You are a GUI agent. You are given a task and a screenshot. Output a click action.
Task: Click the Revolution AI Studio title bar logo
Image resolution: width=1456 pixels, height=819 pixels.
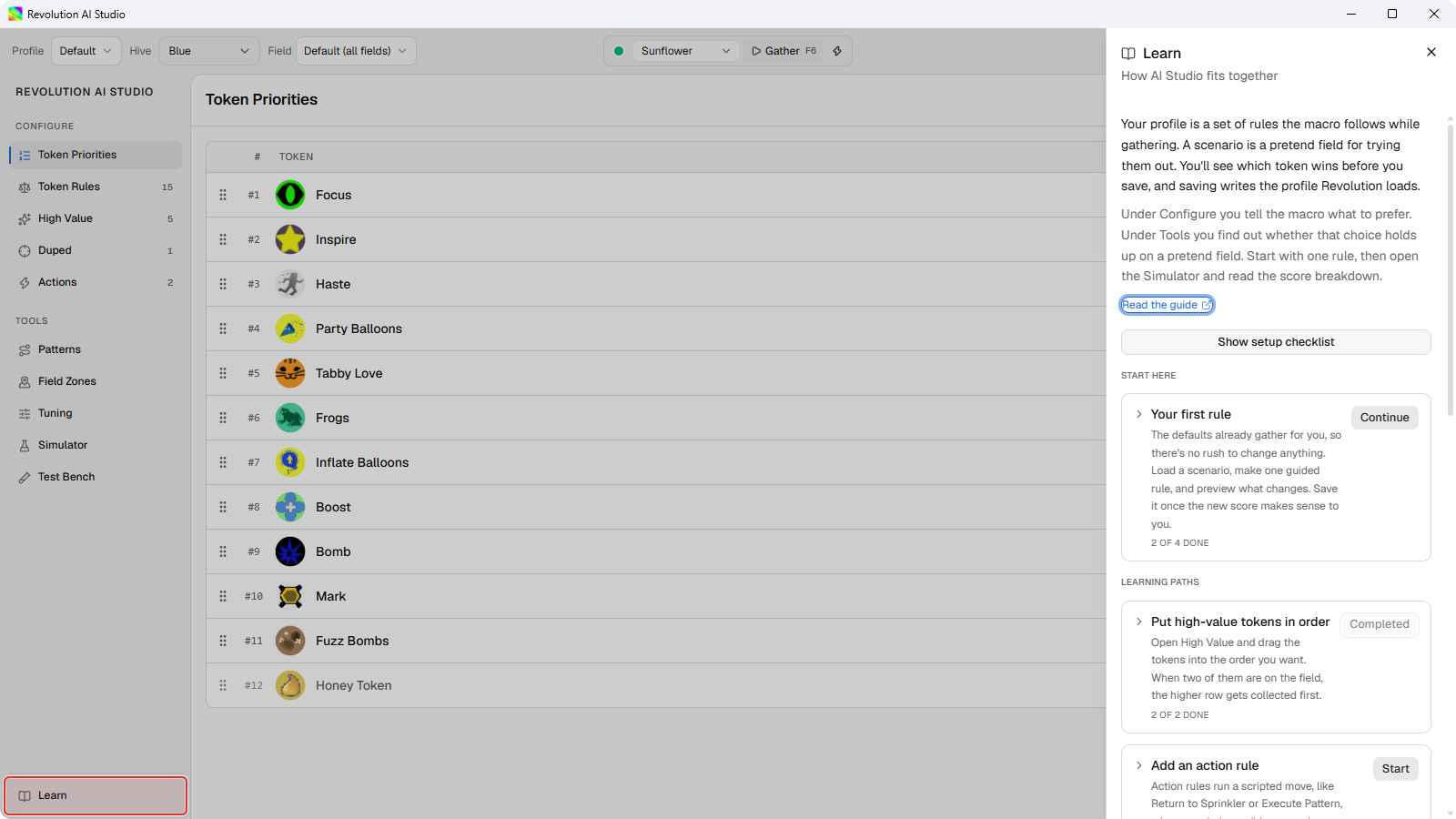15,14
